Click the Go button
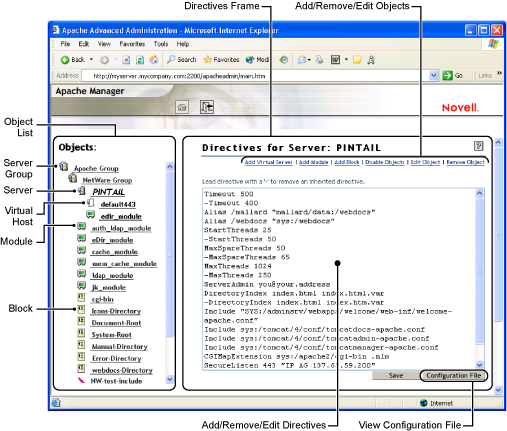The width and height of the screenshot is (507, 431). click(452, 76)
